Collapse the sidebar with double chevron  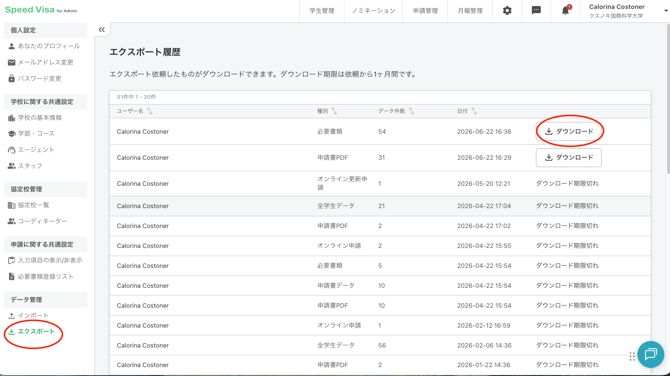pos(102,29)
